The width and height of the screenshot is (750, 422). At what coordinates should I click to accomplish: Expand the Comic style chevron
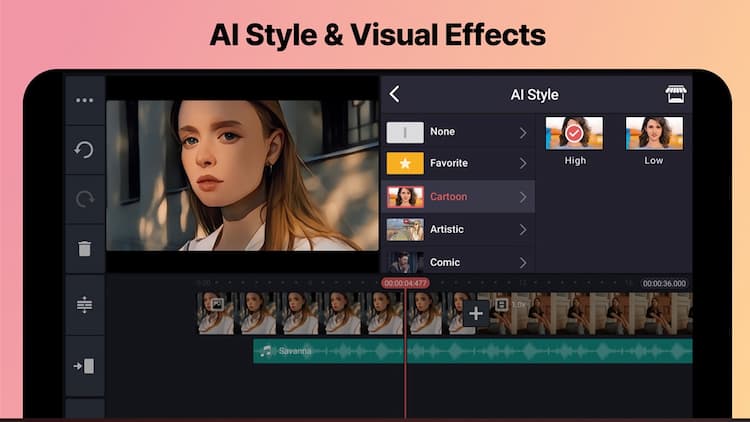click(522, 262)
